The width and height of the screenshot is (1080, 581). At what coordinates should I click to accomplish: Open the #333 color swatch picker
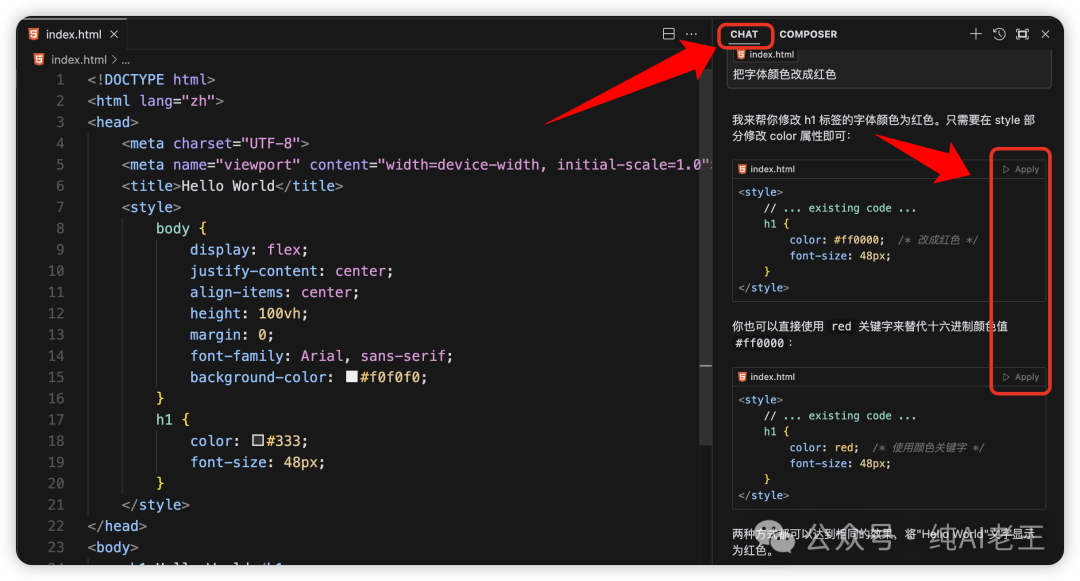(258, 441)
